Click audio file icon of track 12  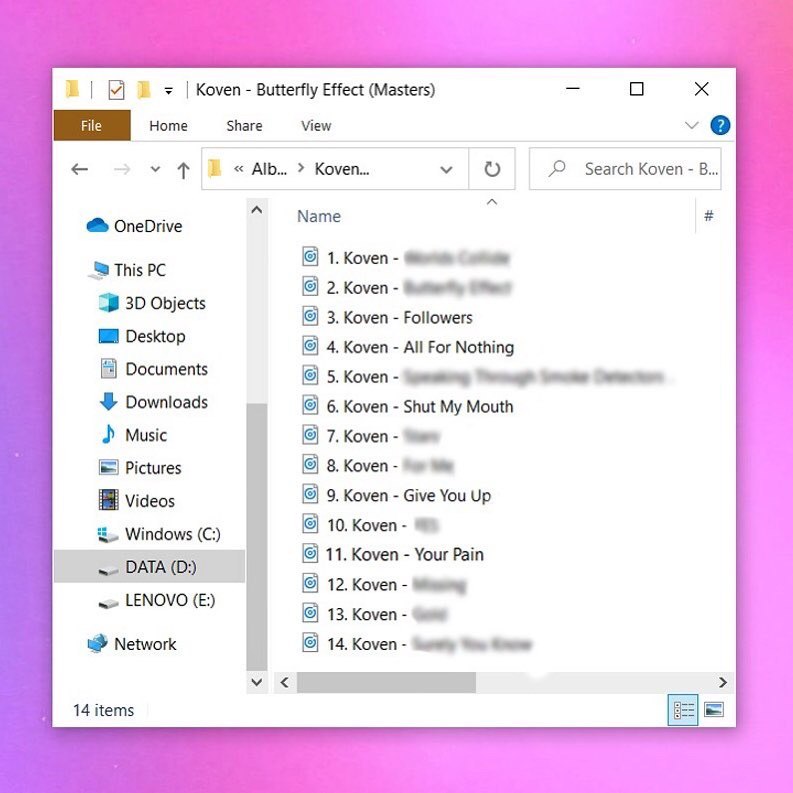point(310,583)
